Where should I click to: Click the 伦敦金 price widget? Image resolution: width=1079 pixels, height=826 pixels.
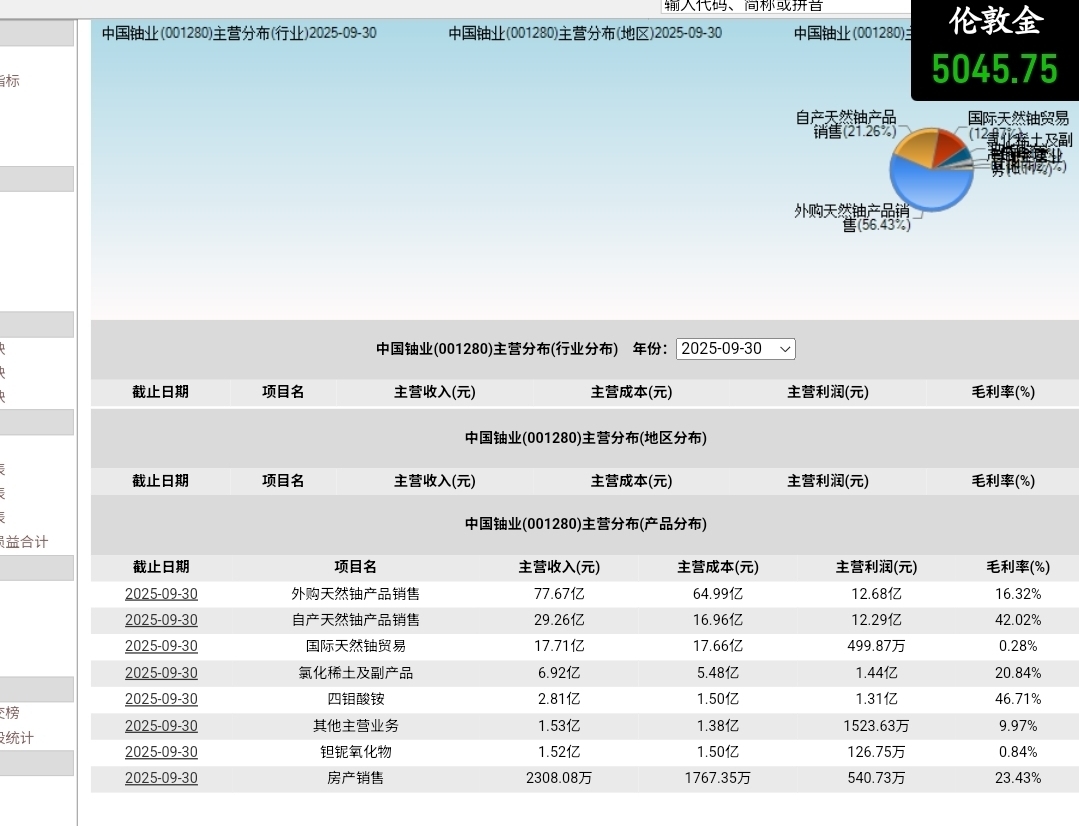(995, 50)
